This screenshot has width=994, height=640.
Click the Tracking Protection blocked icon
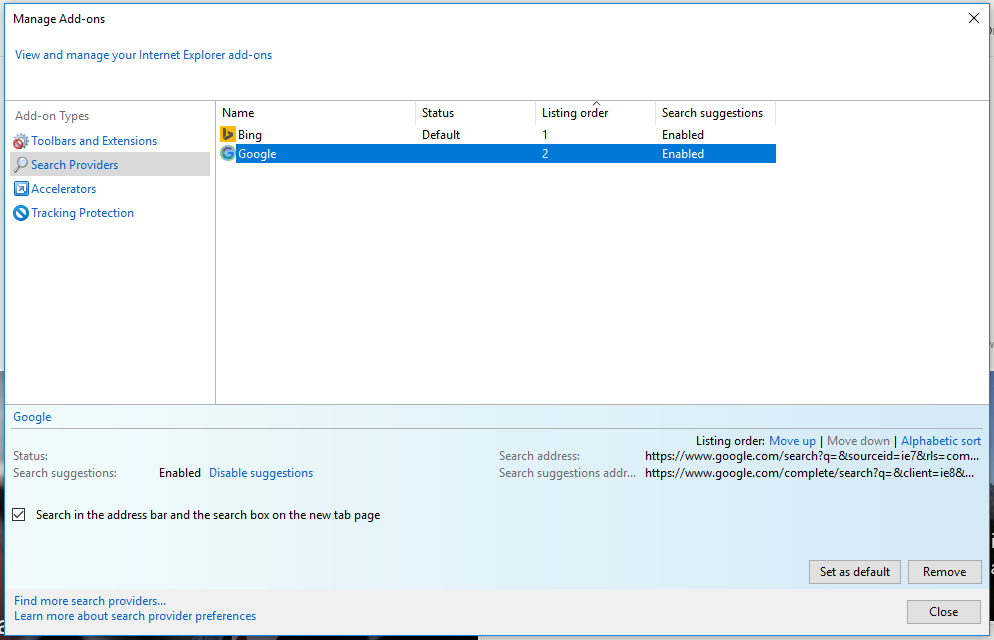[21, 213]
